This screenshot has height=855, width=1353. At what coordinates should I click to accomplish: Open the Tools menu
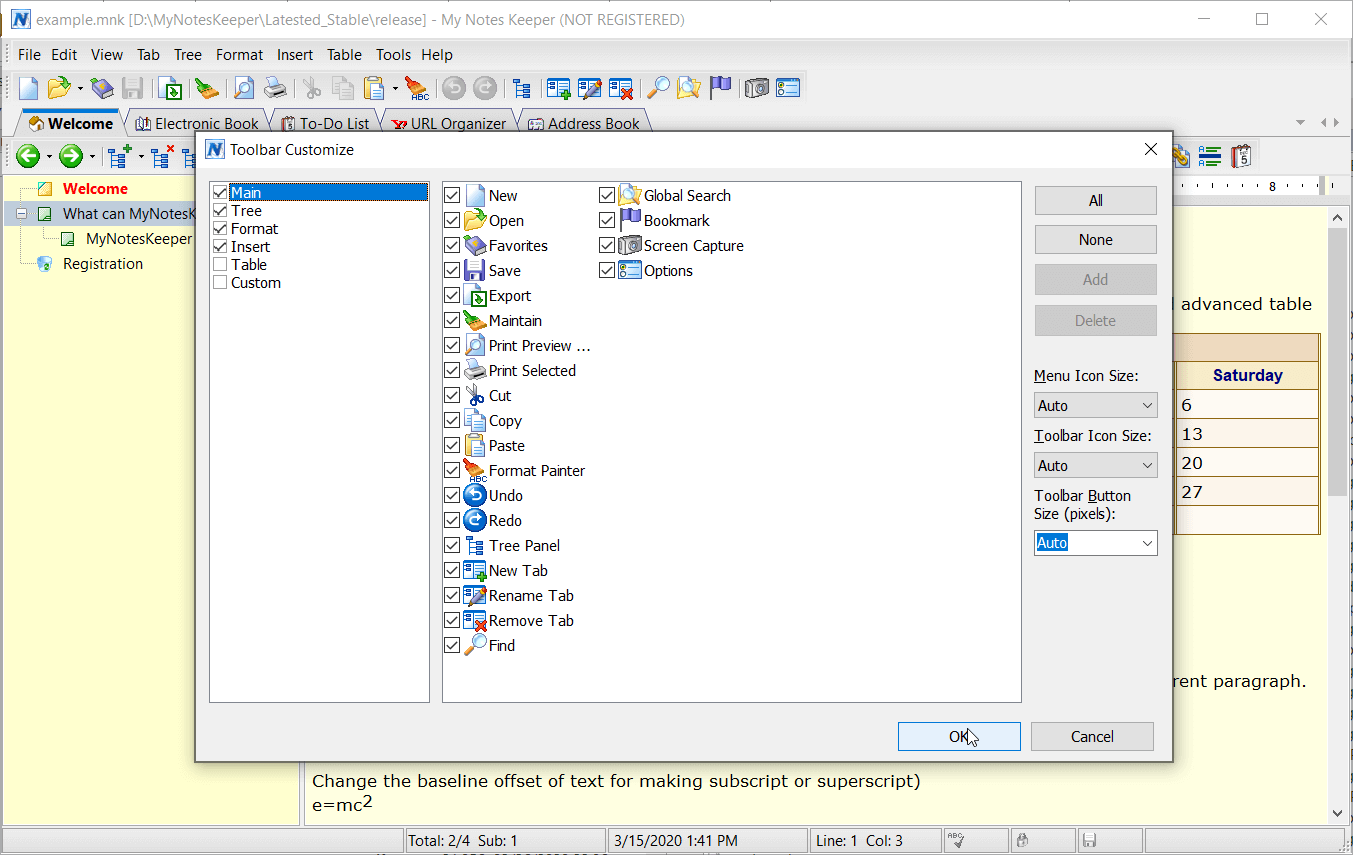[394, 55]
